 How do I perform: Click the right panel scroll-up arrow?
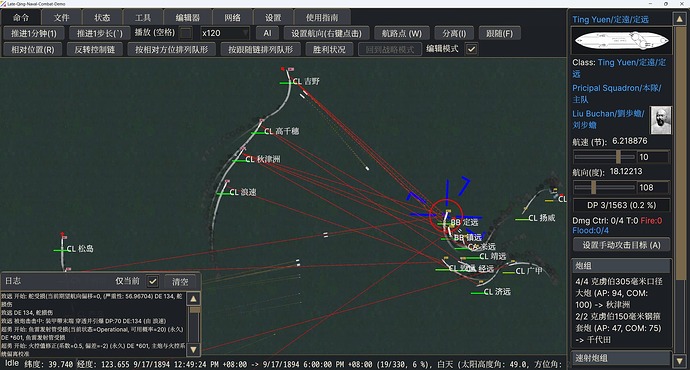click(679, 19)
